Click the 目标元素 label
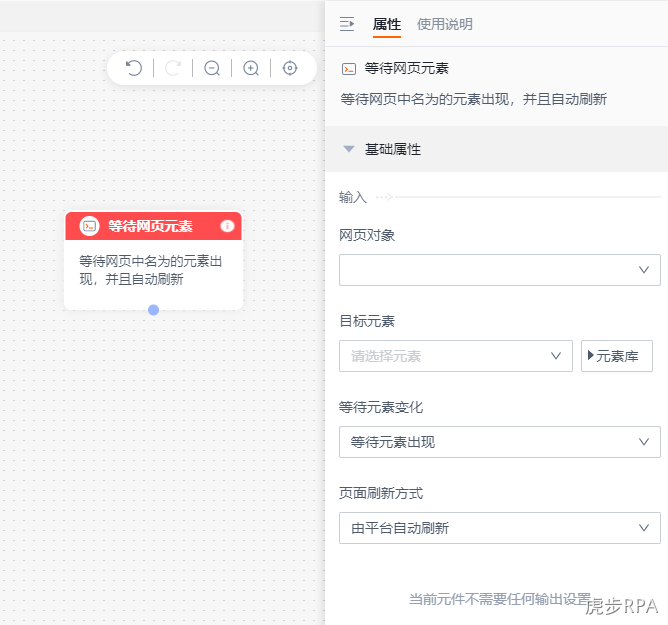668x625 pixels. [x=367, y=321]
